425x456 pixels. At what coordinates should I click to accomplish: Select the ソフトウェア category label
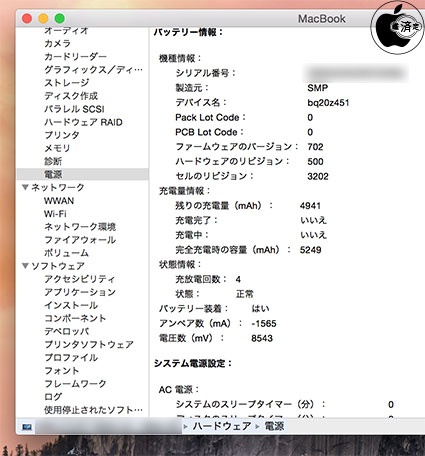click(58, 266)
